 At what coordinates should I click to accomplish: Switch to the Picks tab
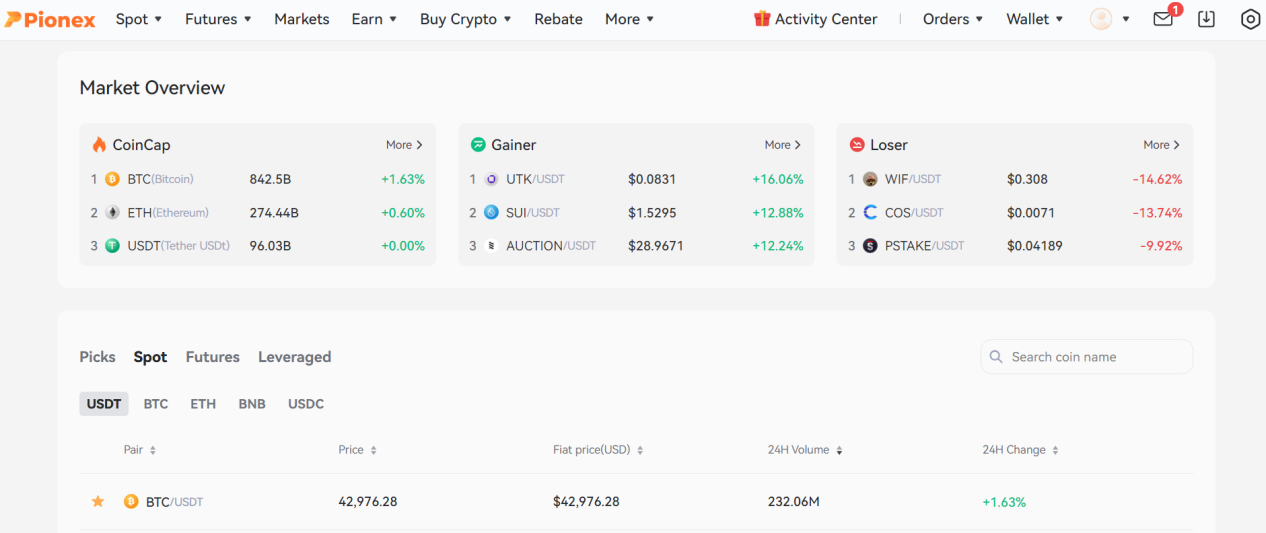point(97,357)
